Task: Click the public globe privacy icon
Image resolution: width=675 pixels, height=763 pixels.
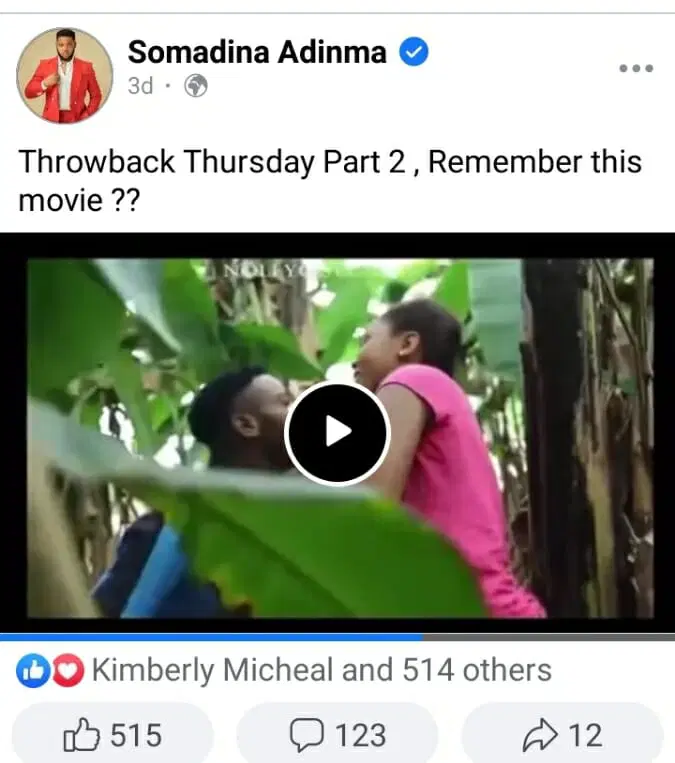Action: pyautogui.click(x=196, y=86)
